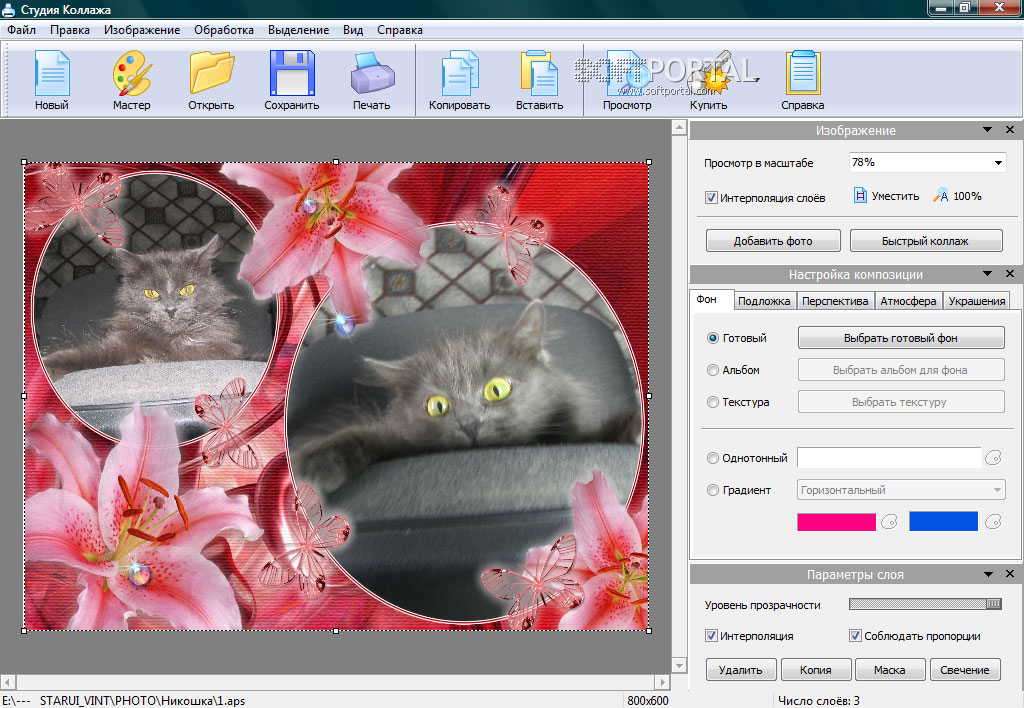Screen dimensions: 1024x708
Task: Select the Альбом background radio button
Action: click(712, 370)
